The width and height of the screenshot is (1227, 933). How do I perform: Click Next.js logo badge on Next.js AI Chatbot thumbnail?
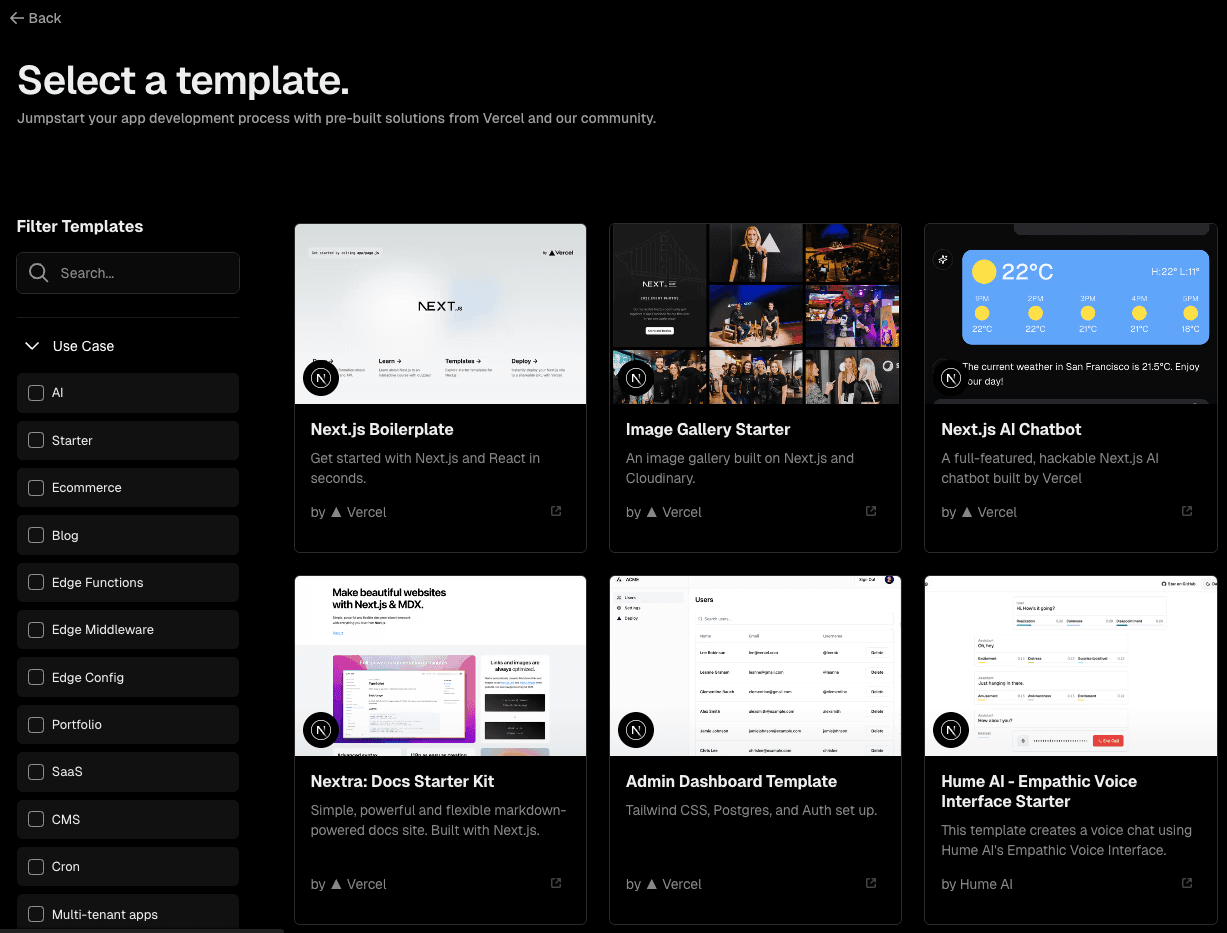952,379
